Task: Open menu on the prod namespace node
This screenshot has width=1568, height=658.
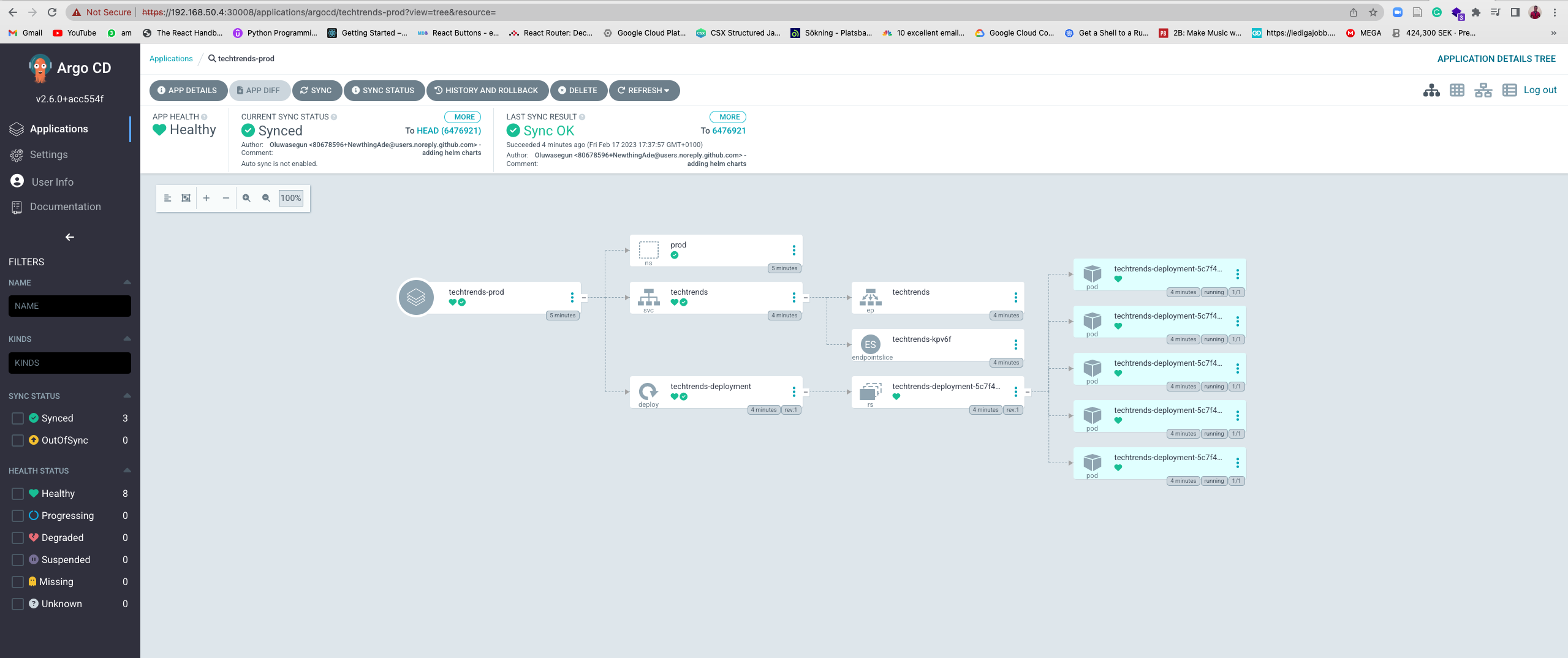Action: [793, 250]
